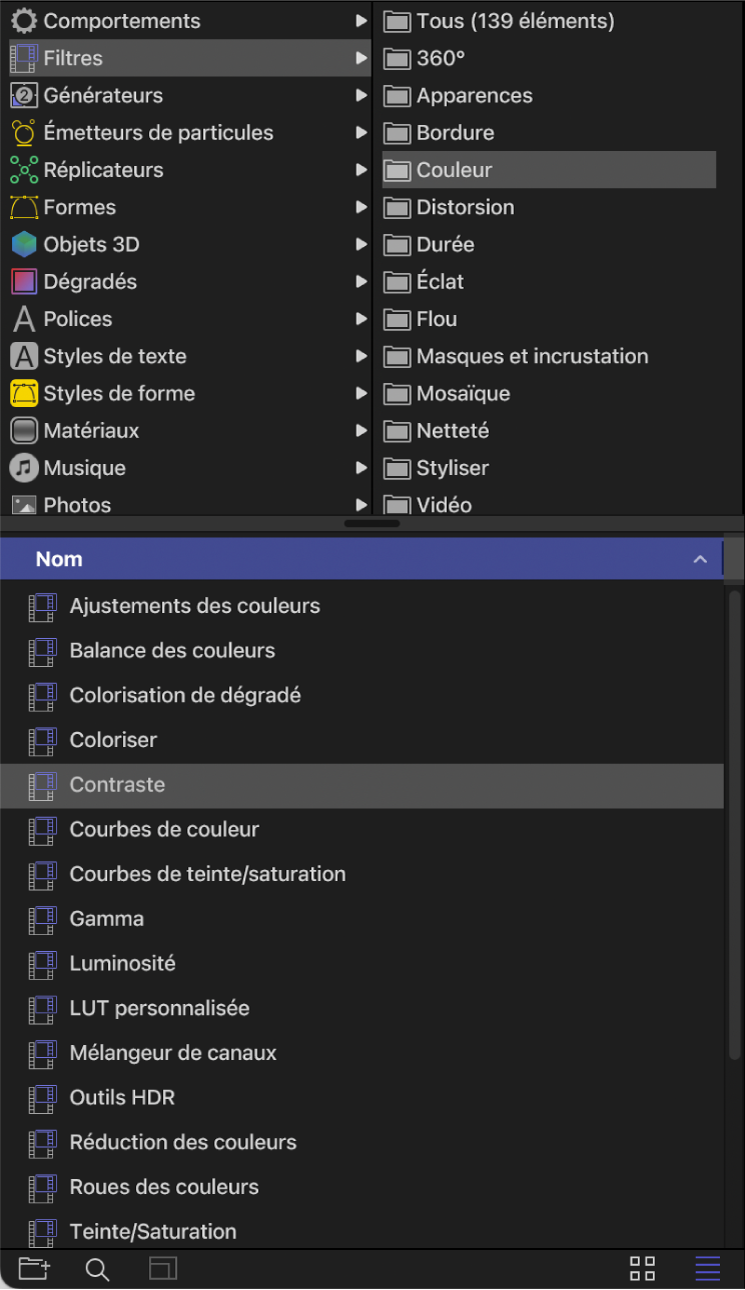Select the Contraste filter
This screenshot has height=1290, width=745.
click(x=117, y=785)
